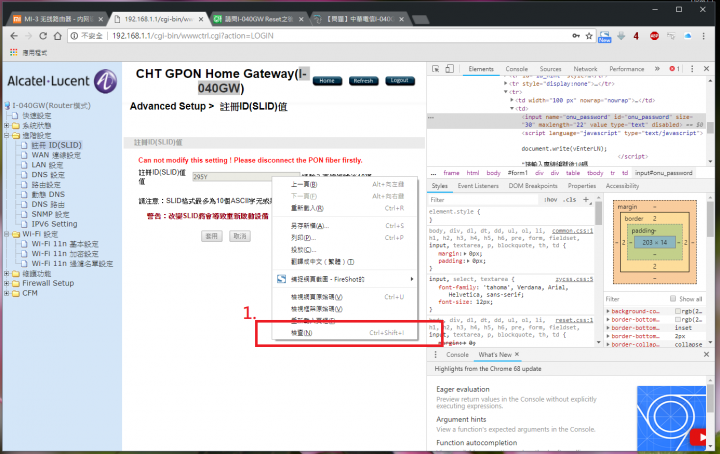Image resolution: width=720 pixels, height=454 pixels.
Task: Switch to the DevTools Sources tab
Action: (550, 69)
